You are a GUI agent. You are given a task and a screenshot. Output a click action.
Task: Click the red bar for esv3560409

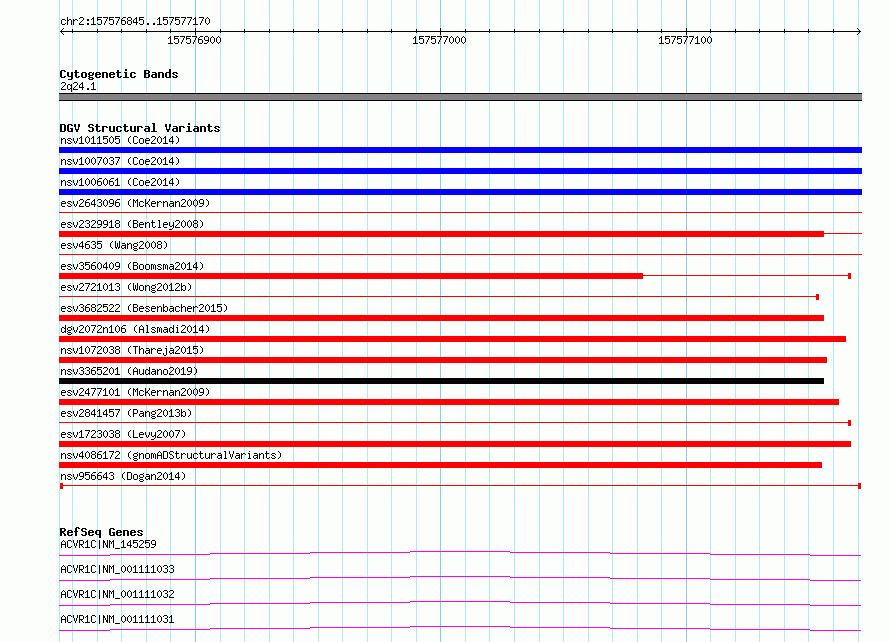point(351,276)
